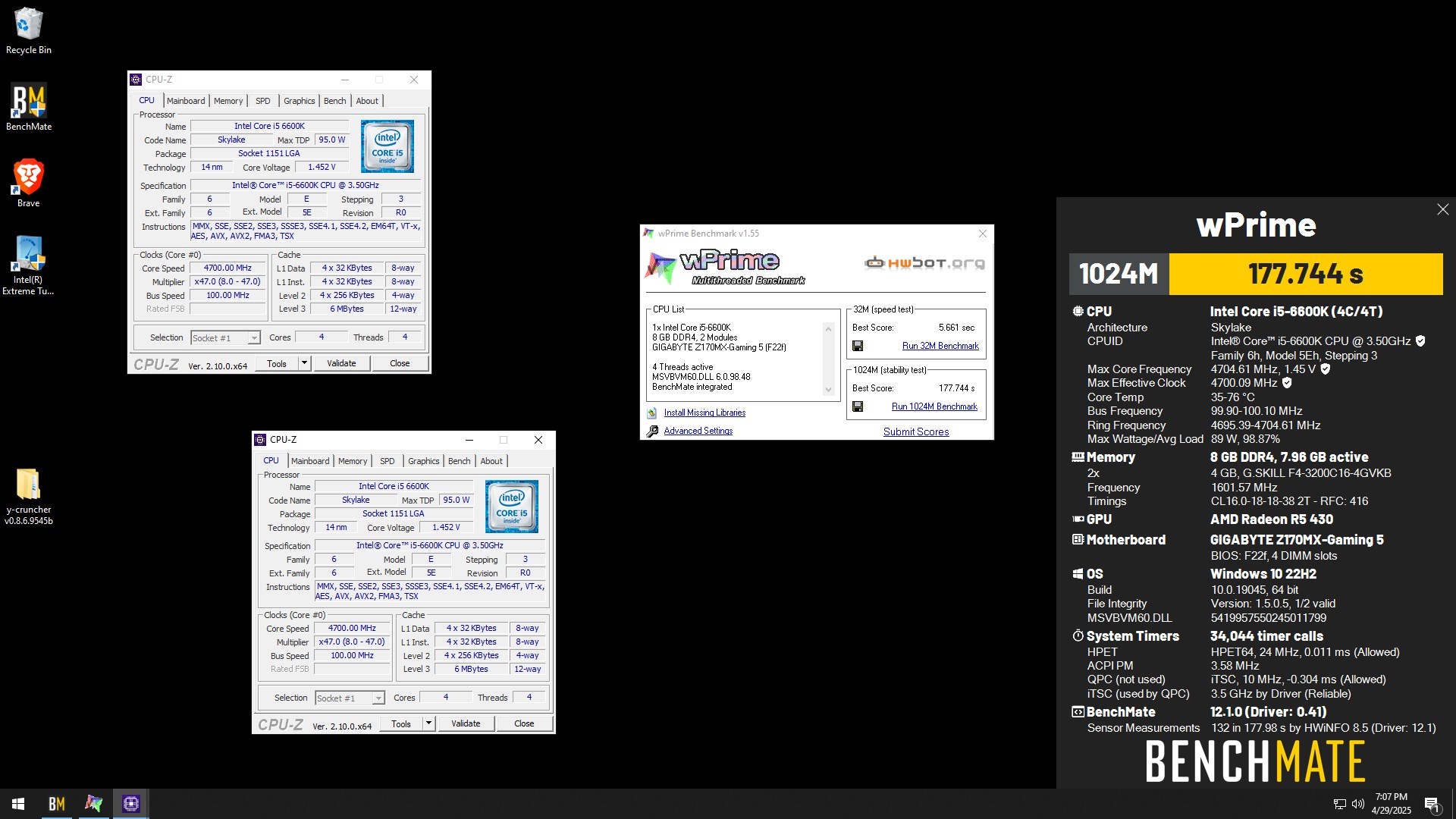Select CPU-Z icon in the taskbar
Image resolution: width=1456 pixels, height=819 pixels.
pos(131,804)
